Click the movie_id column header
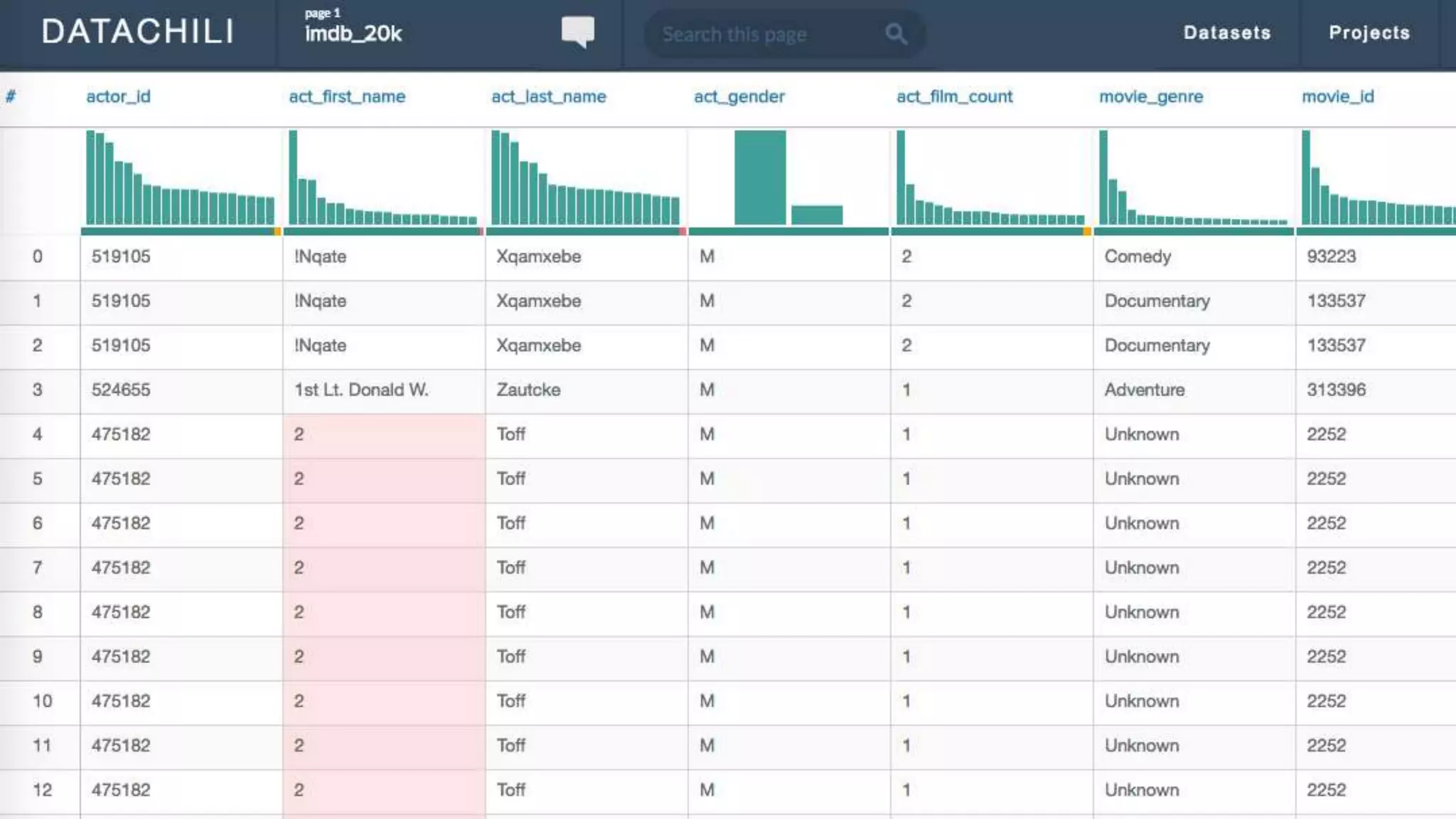The image size is (1456, 819). pos(1337,97)
